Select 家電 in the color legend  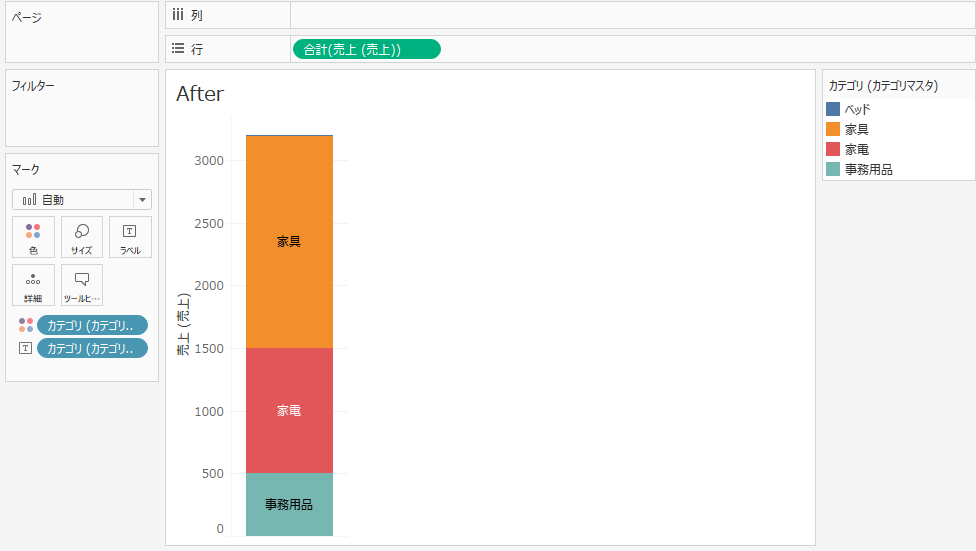tap(857, 149)
